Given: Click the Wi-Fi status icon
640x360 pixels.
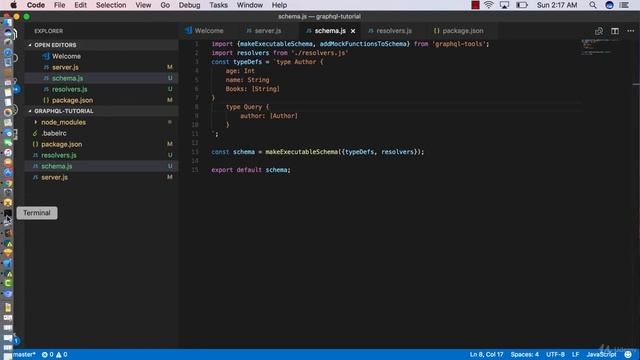Looking at the screenshot, I should 489,5.
